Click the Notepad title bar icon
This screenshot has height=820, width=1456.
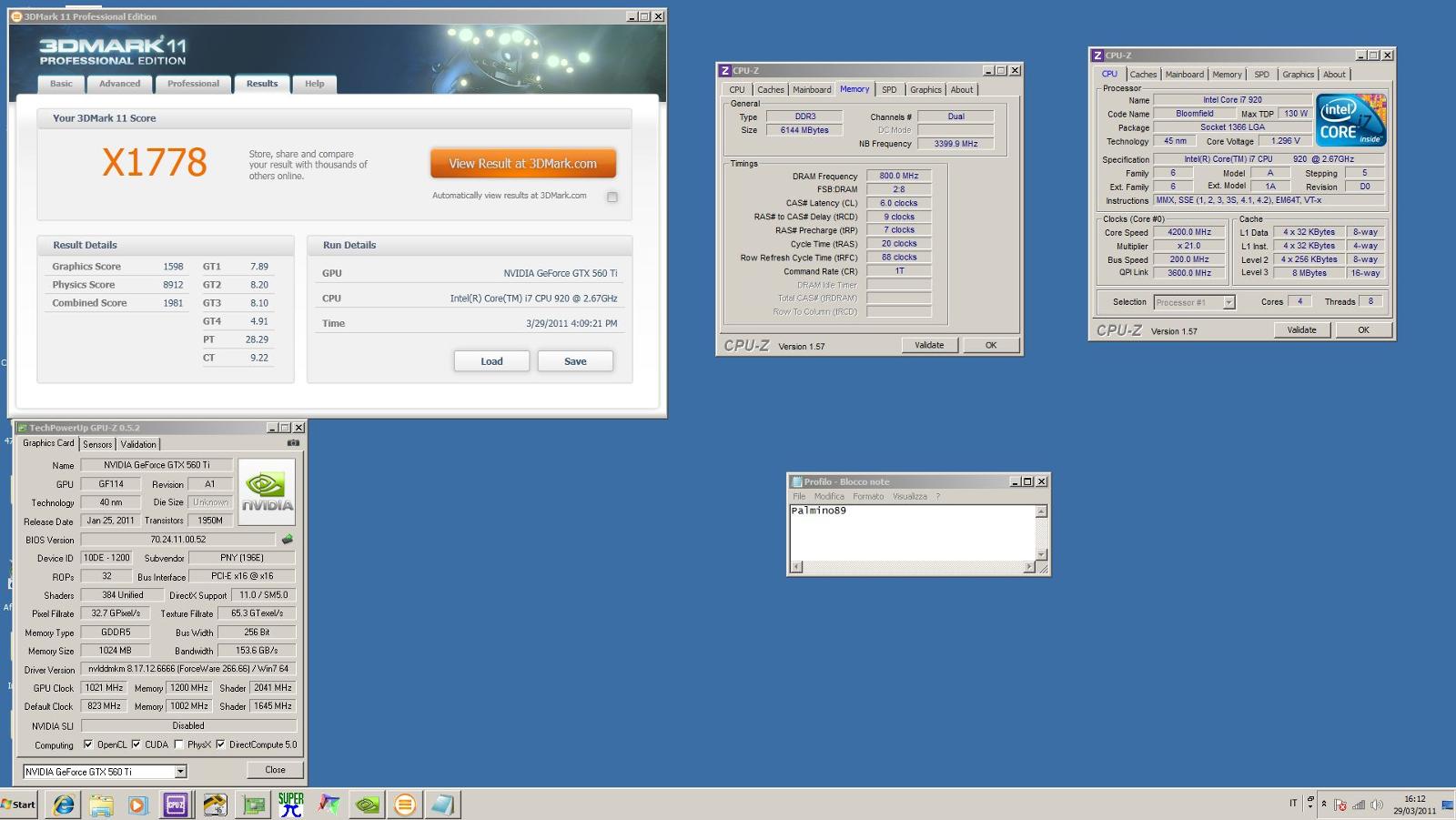[797, 481]
